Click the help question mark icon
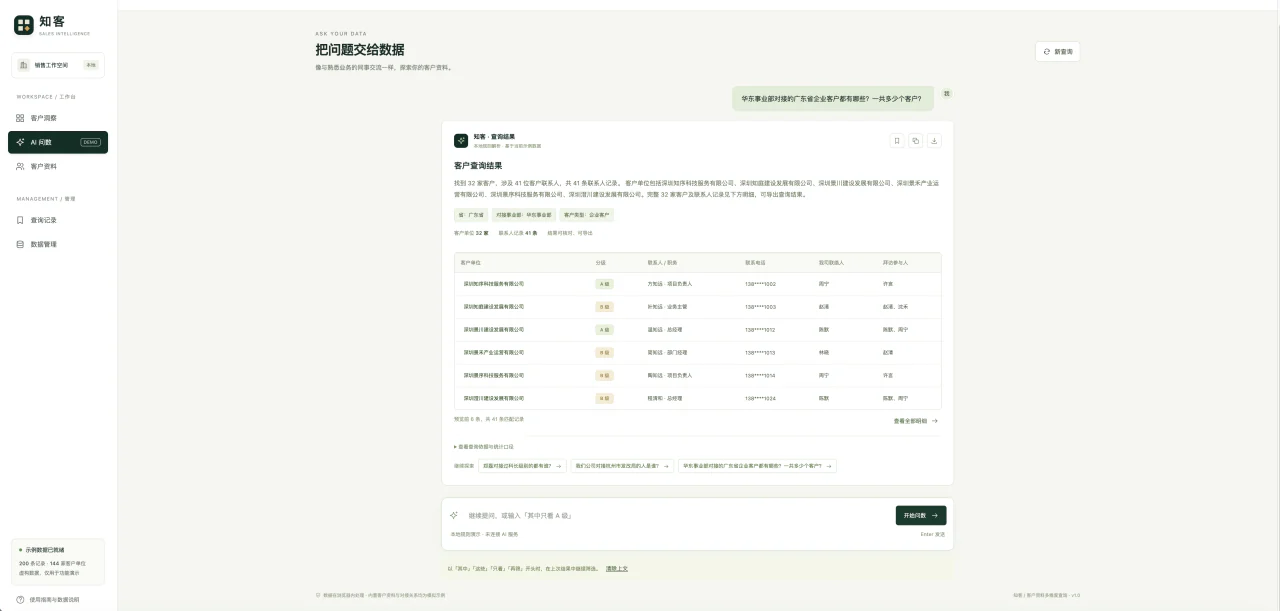1280x611 pixels. (20, 600)
